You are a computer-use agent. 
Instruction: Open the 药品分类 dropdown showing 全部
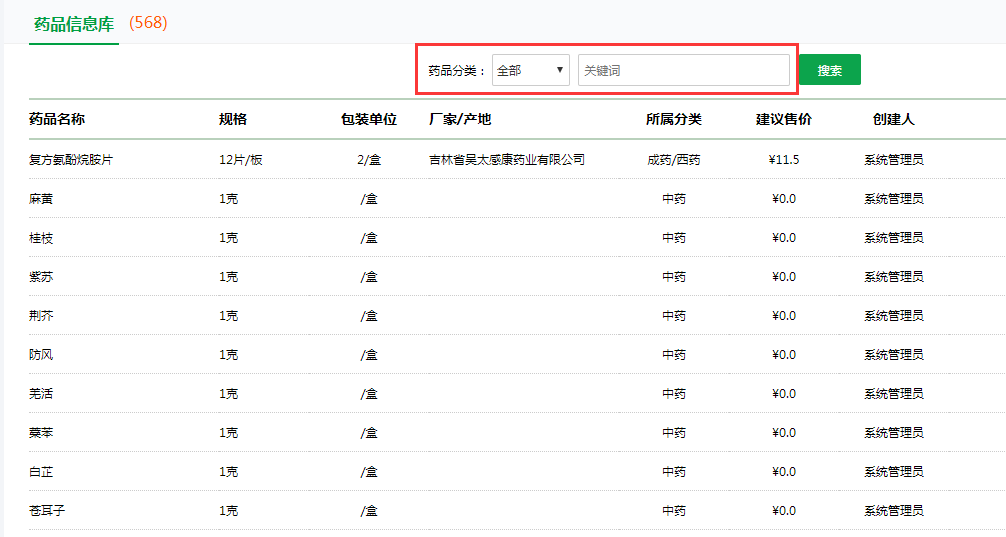tap(530, 70)
